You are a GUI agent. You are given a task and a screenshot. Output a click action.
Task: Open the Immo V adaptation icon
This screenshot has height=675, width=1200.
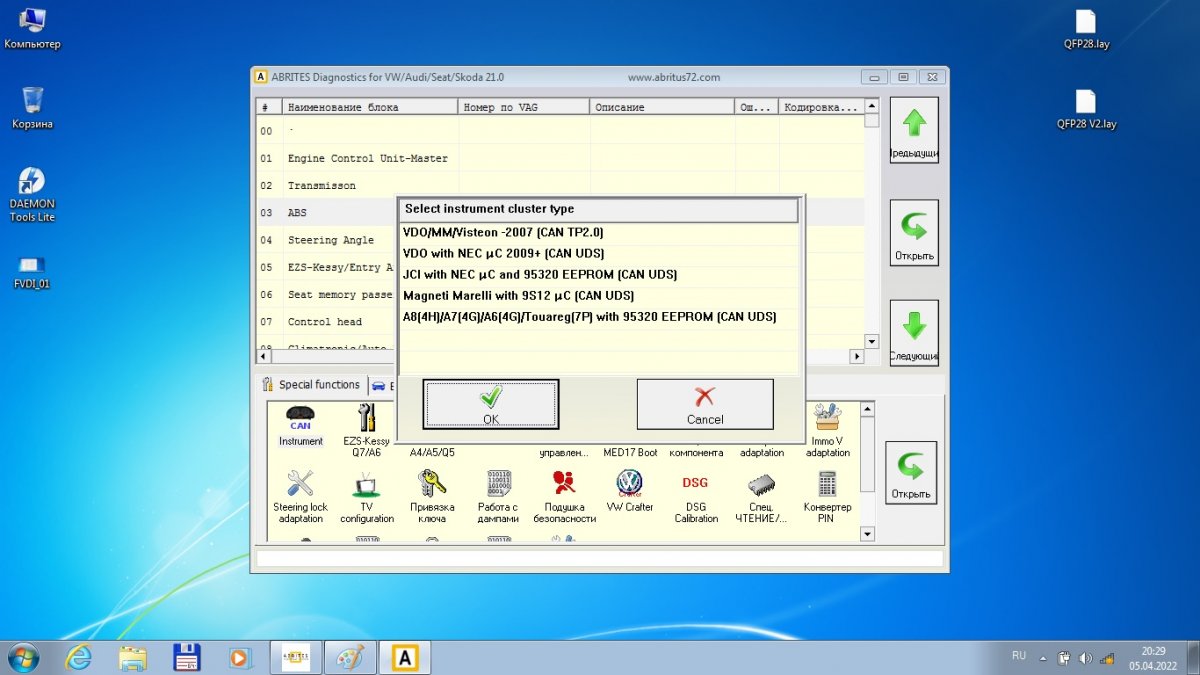(x=829, y=428)
